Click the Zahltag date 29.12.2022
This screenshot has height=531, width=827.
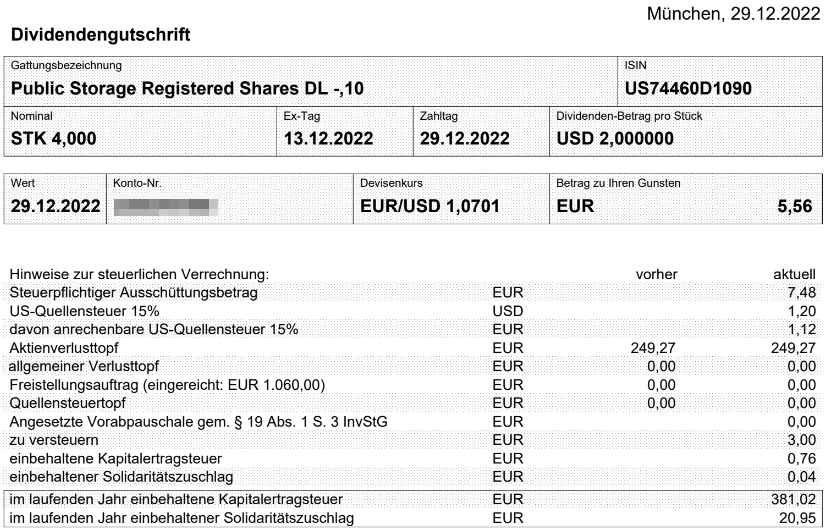(465, 139)
